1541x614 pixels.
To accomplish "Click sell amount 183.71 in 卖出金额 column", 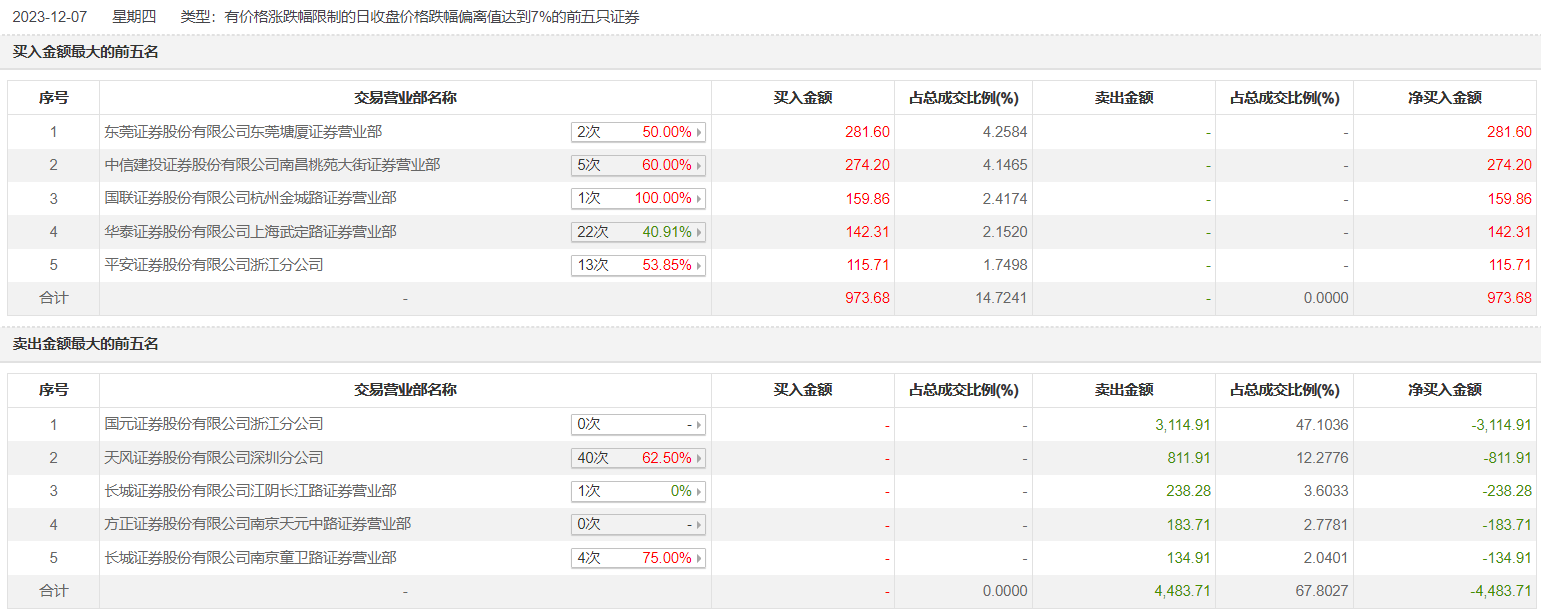I will [x=1188, y=525].
